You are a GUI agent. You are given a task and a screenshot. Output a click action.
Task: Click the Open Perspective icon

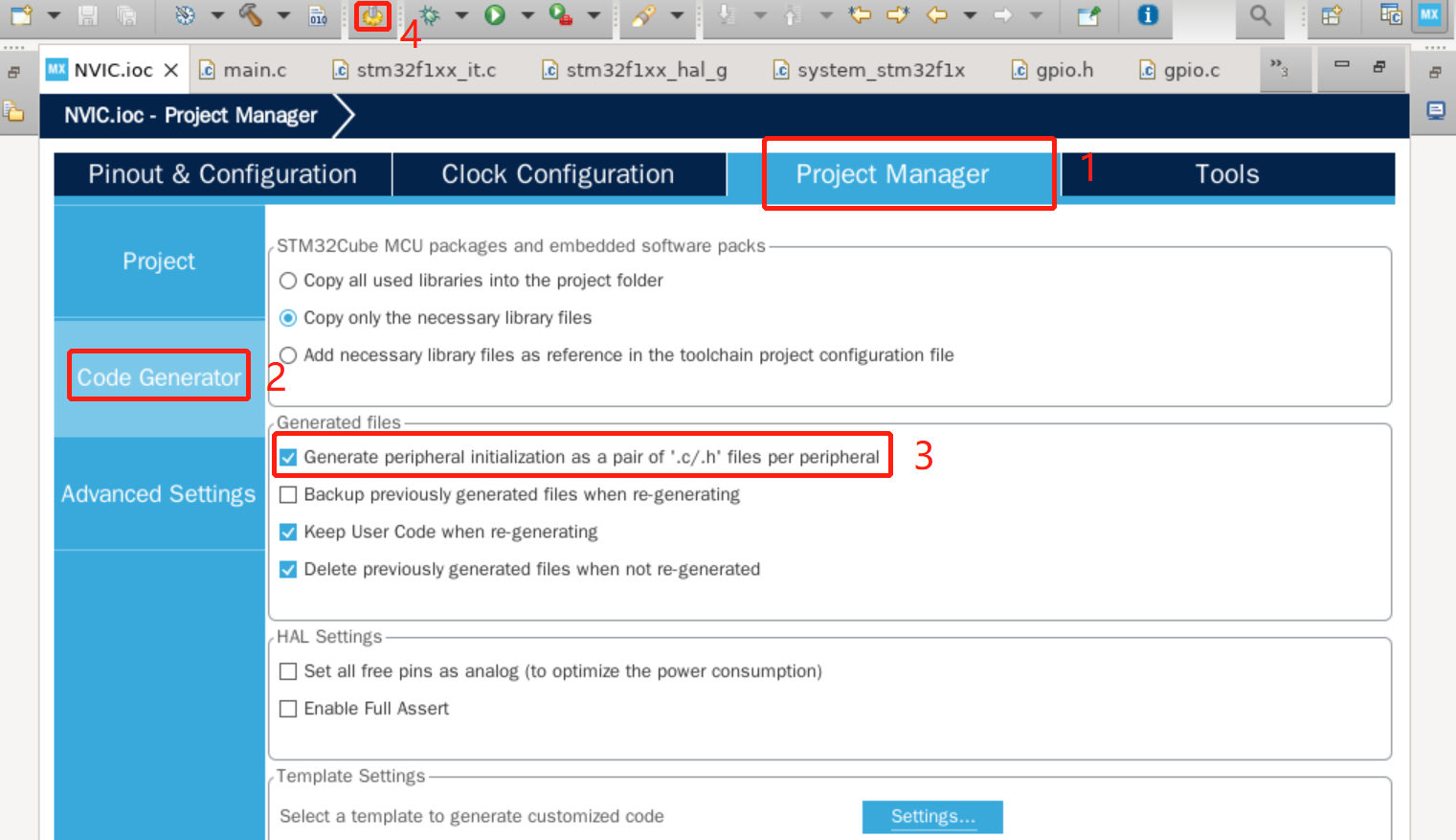1332,15
